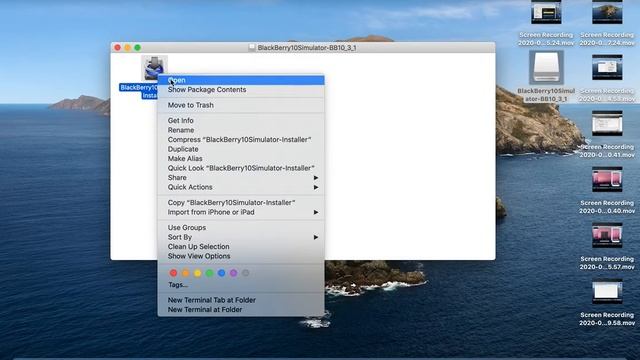Screen dimensions: 640x360
Task: Select Screen Recording 2020-0...7.24.mov thumbnail
Action: click(x=607, y=12)
